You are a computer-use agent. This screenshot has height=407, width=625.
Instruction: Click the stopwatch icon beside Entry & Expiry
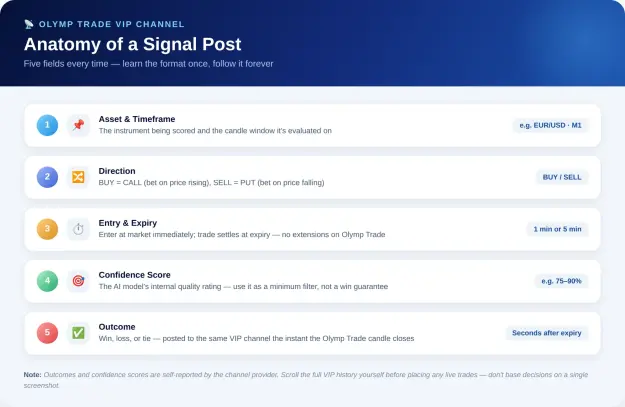78,229
